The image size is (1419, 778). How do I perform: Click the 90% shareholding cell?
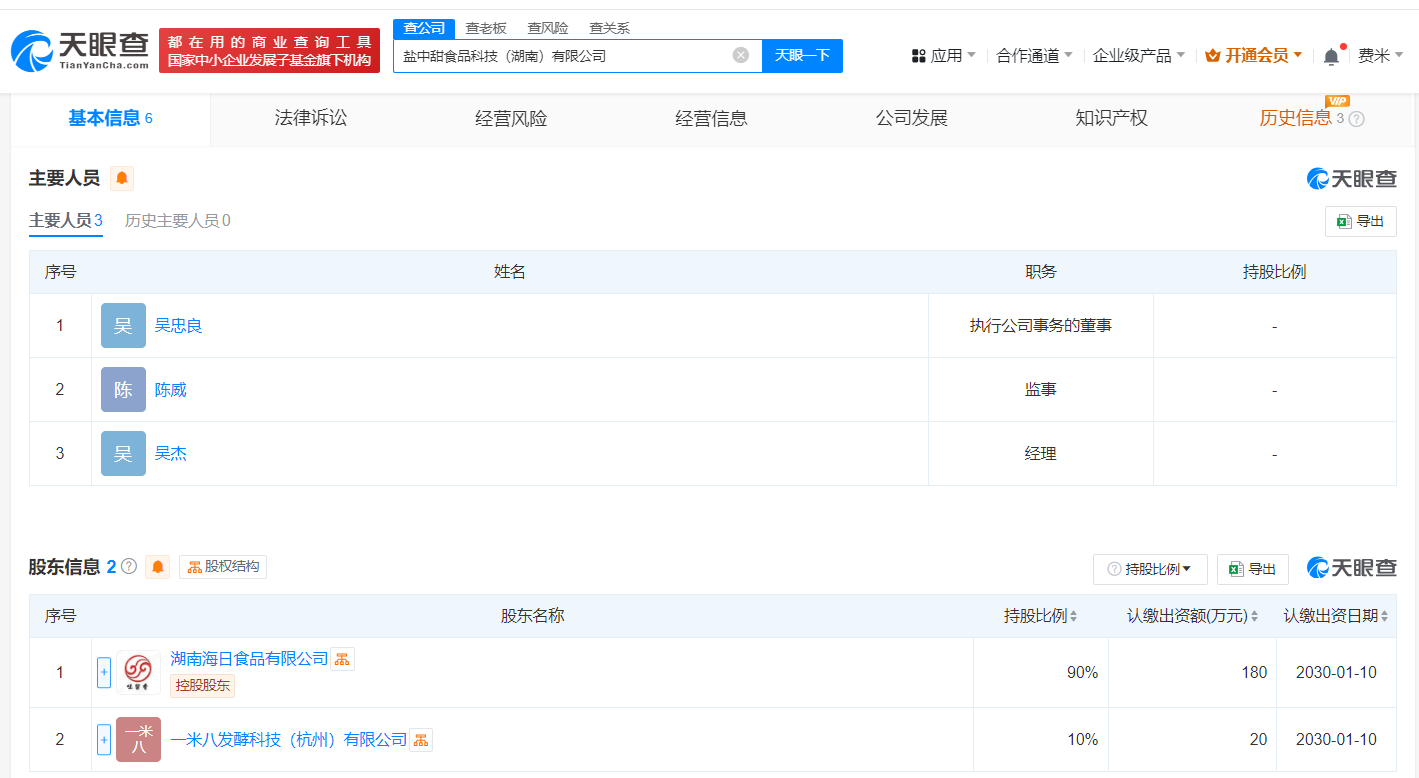pyautogui.click(x=1041, y=673)
